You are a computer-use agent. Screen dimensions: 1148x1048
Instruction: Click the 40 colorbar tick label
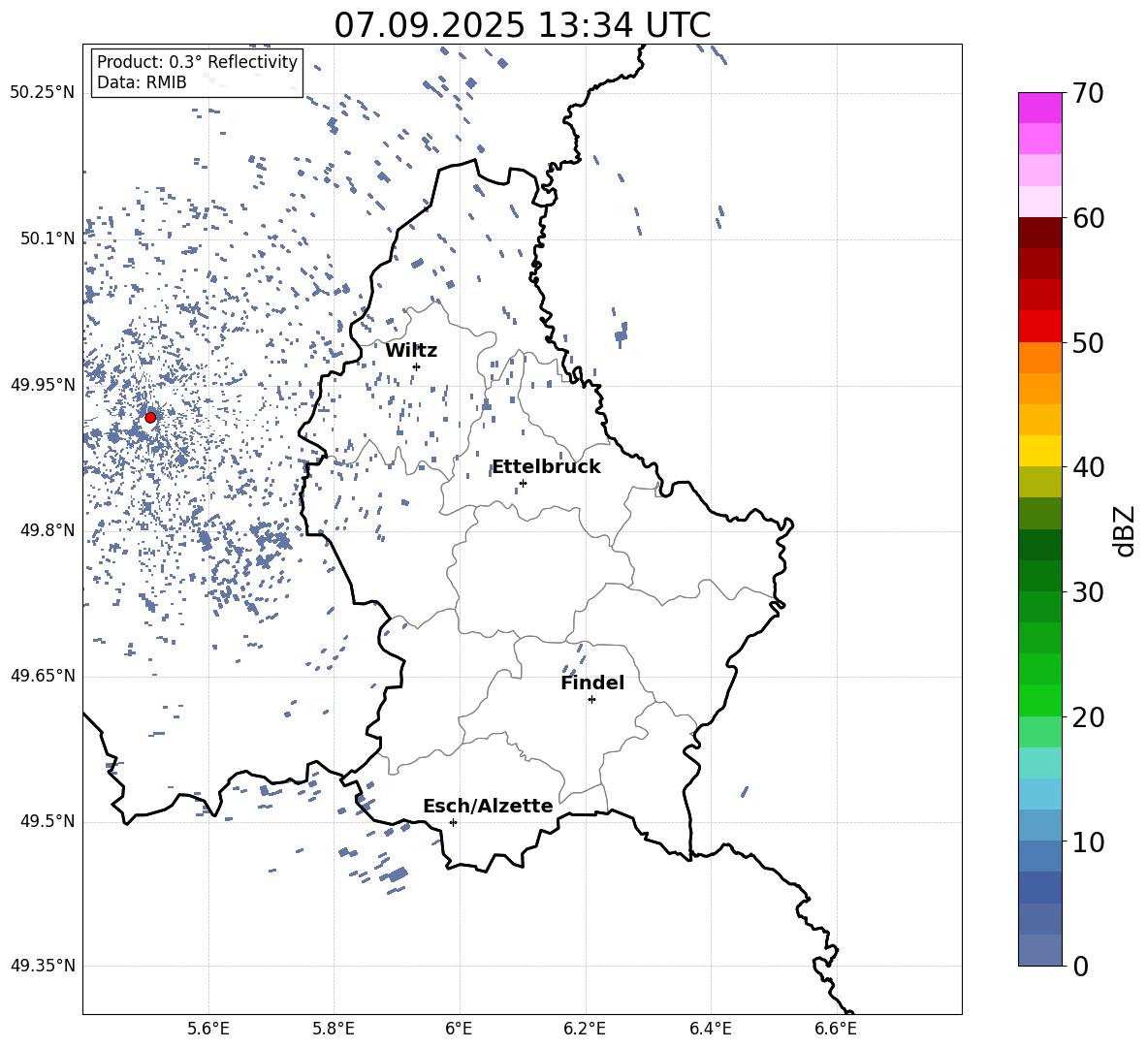click(1088, 467)
